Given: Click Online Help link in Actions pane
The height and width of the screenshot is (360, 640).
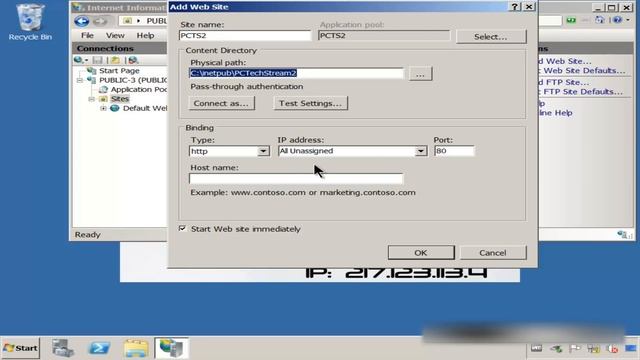Looking at the screenshot, I should point(556,113).
